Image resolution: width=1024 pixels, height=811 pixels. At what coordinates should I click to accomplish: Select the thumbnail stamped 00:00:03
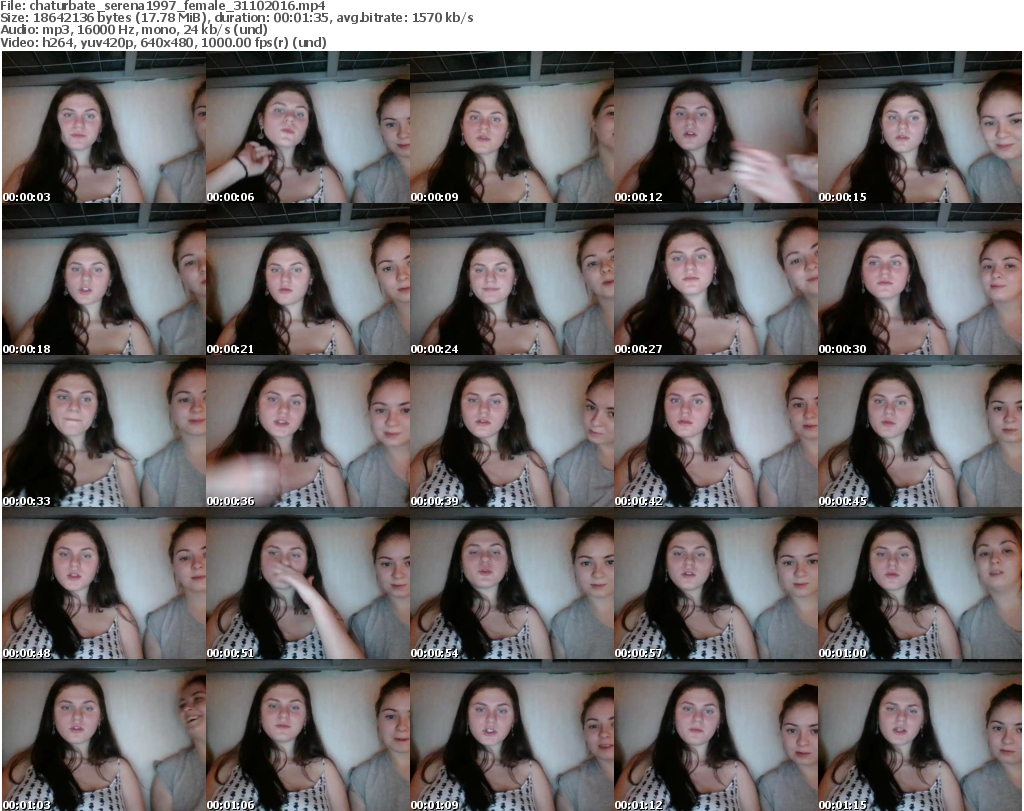[x=104, y=127]
